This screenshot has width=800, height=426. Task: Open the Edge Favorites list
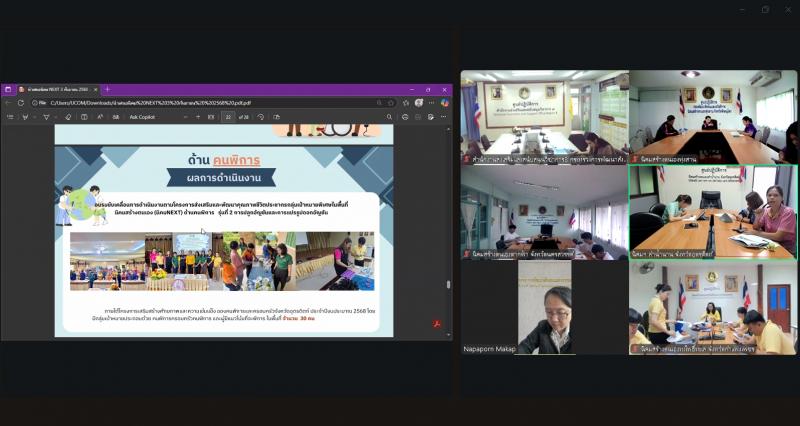click(406, 103)
